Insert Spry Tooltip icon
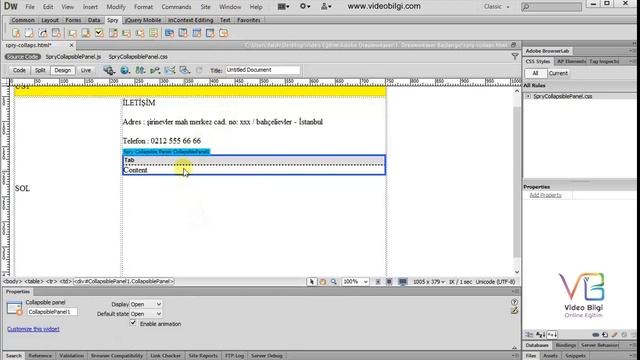The height and width of the screenshot is (360, 640). [x=224, y=33]
